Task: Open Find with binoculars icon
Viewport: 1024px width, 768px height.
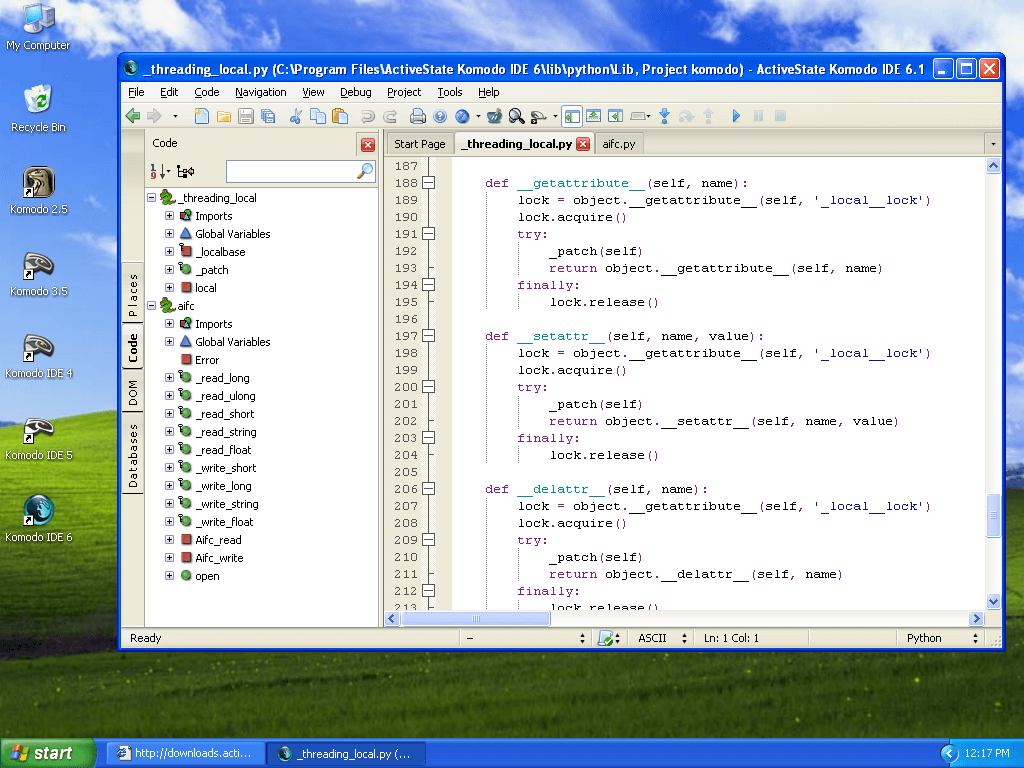Action: (x=517, y=116)
